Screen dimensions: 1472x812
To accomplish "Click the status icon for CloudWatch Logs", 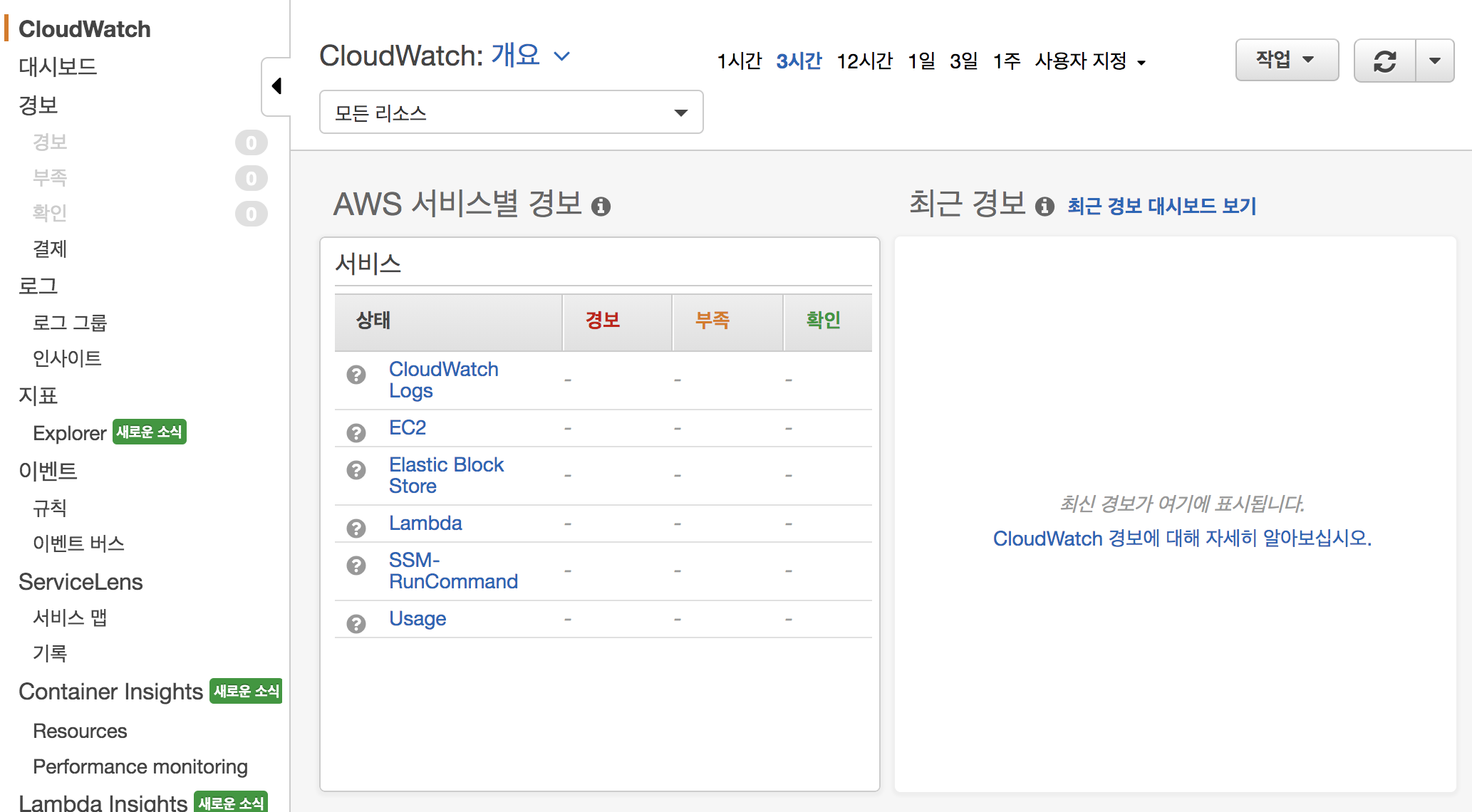I will pos(356,375).
